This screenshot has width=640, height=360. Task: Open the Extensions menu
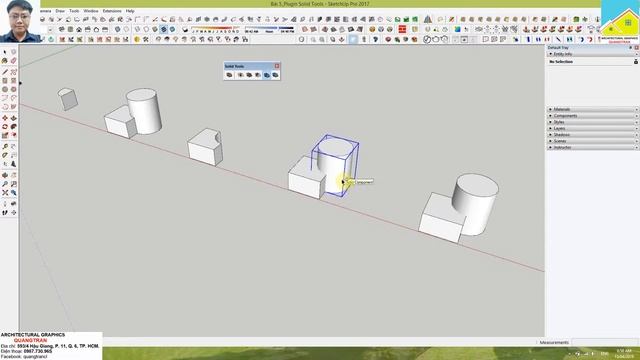point(112,11)
